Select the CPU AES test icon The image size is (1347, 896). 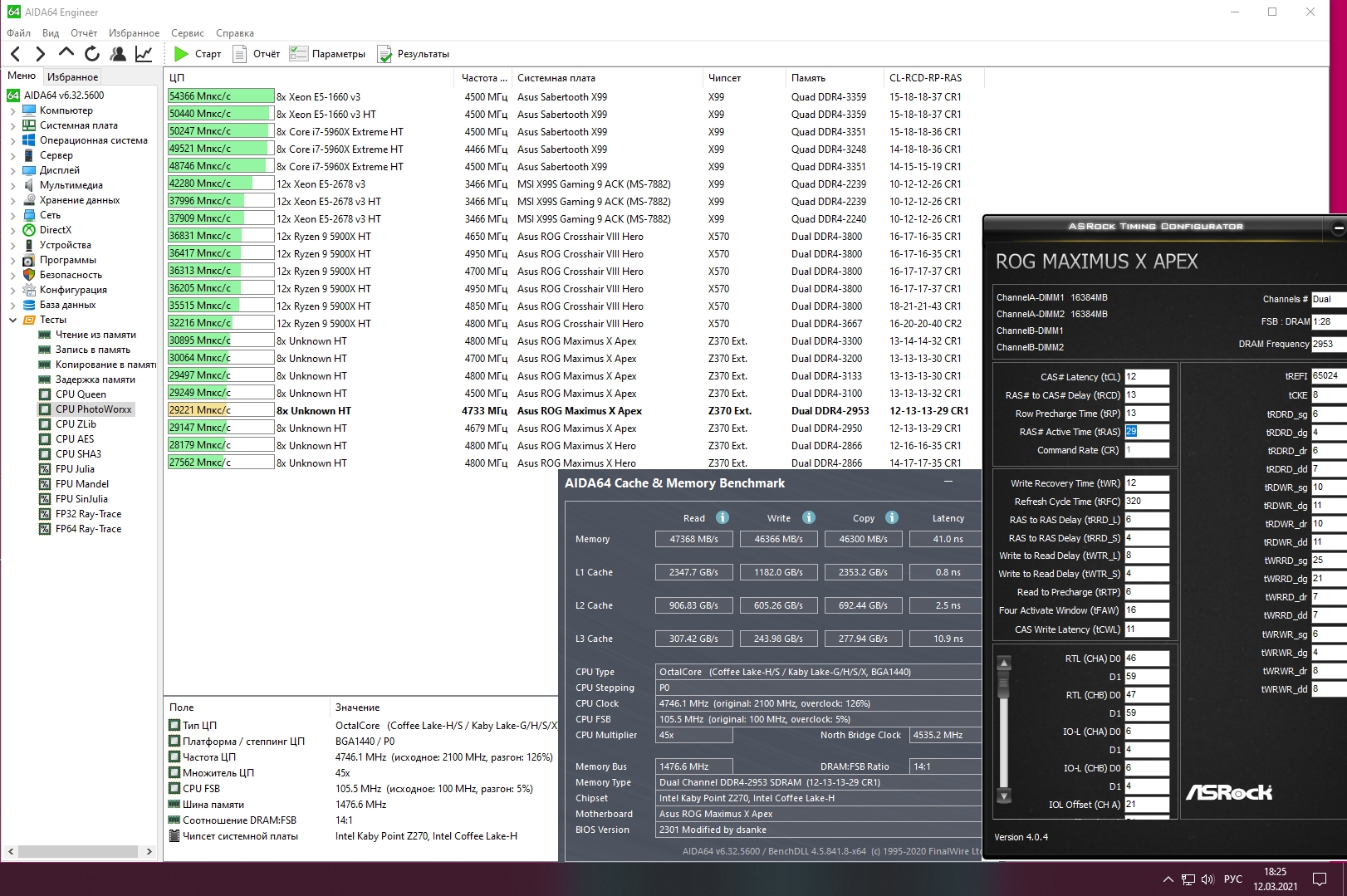click(x=45, y=439)
